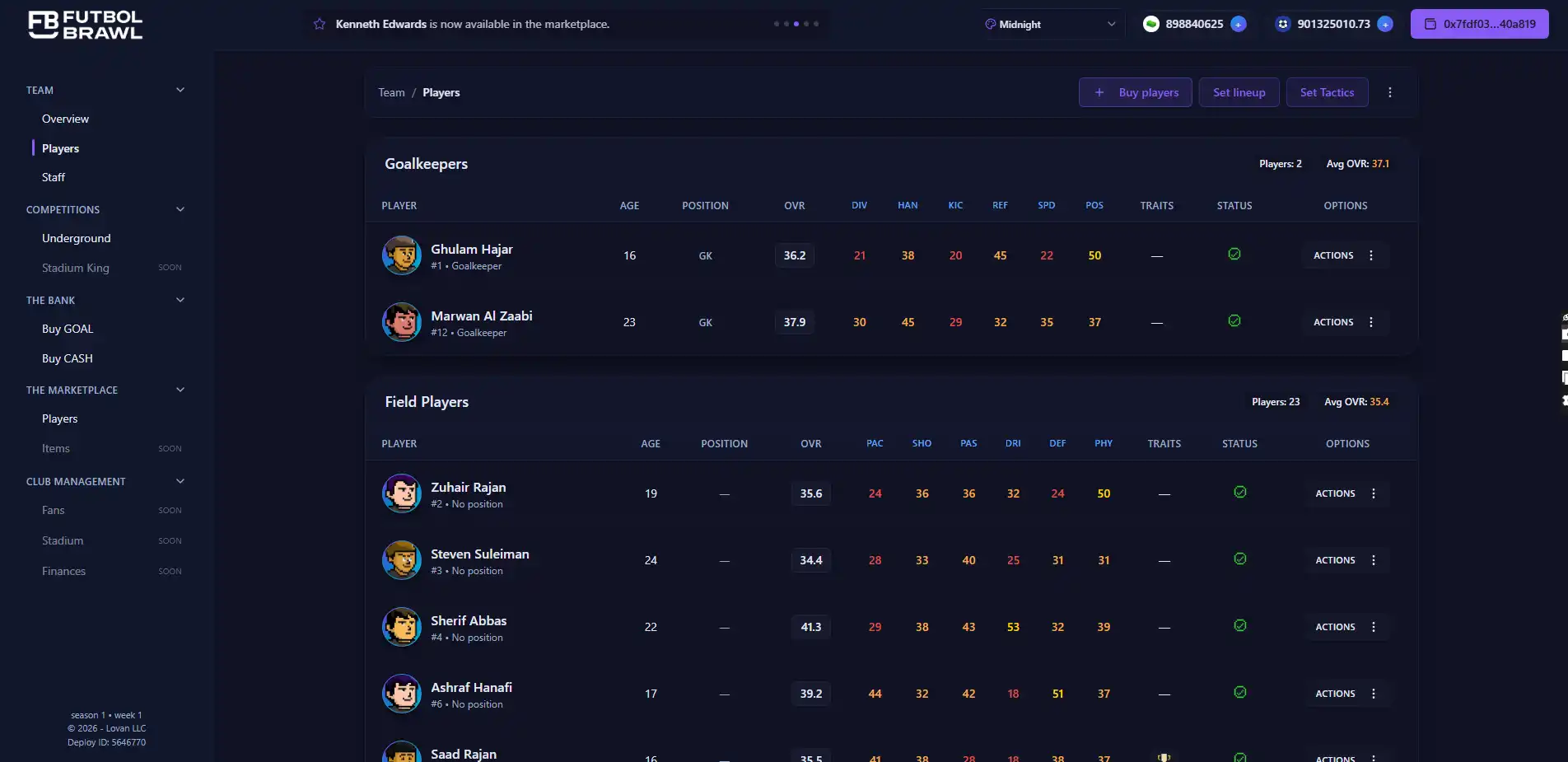Select the third announcement carousel dot

[x=796, y=24]
